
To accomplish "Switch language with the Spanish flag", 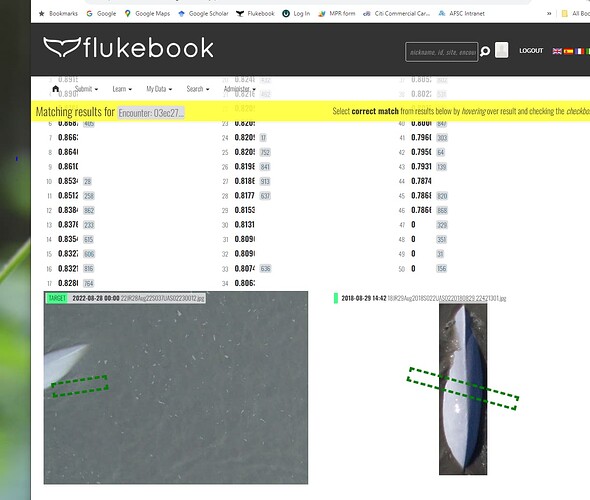I will pos(568,51).
